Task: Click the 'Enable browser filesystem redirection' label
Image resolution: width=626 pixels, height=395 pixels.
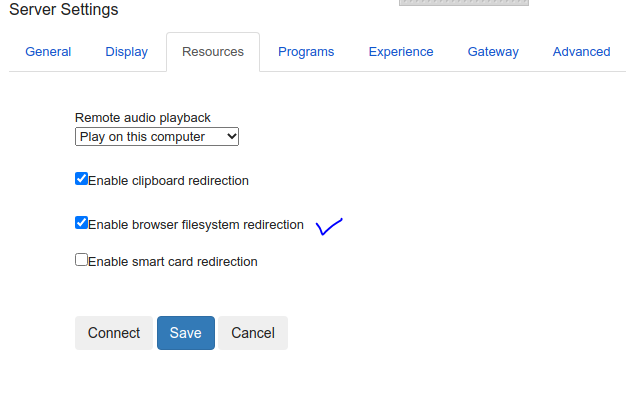Action: pyautogui.click(x=196, y=225)
